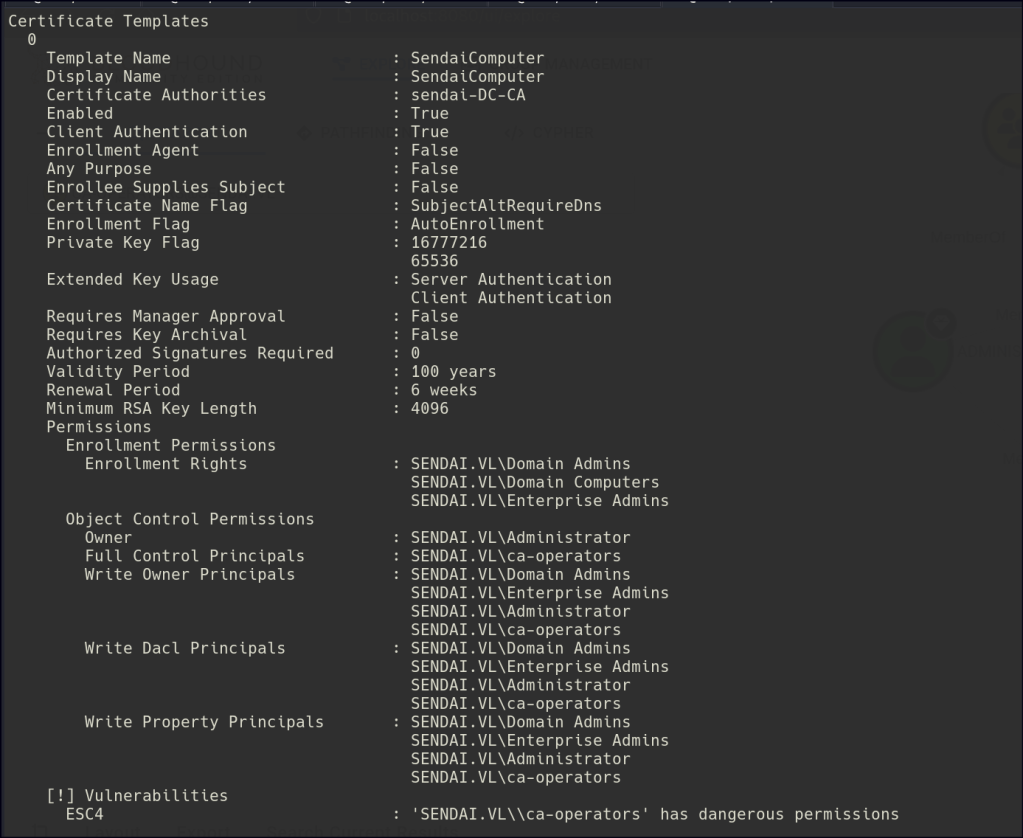Click the 4096 minimum RSA key length
Image resolution: width=1023 pixels, height=838 pixels.
click(429, 408)
